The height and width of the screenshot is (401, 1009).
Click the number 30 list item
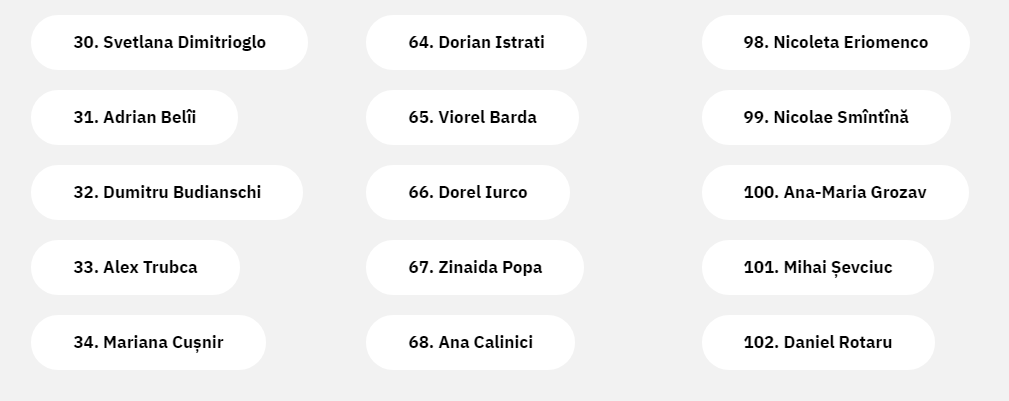pos(169,42)
